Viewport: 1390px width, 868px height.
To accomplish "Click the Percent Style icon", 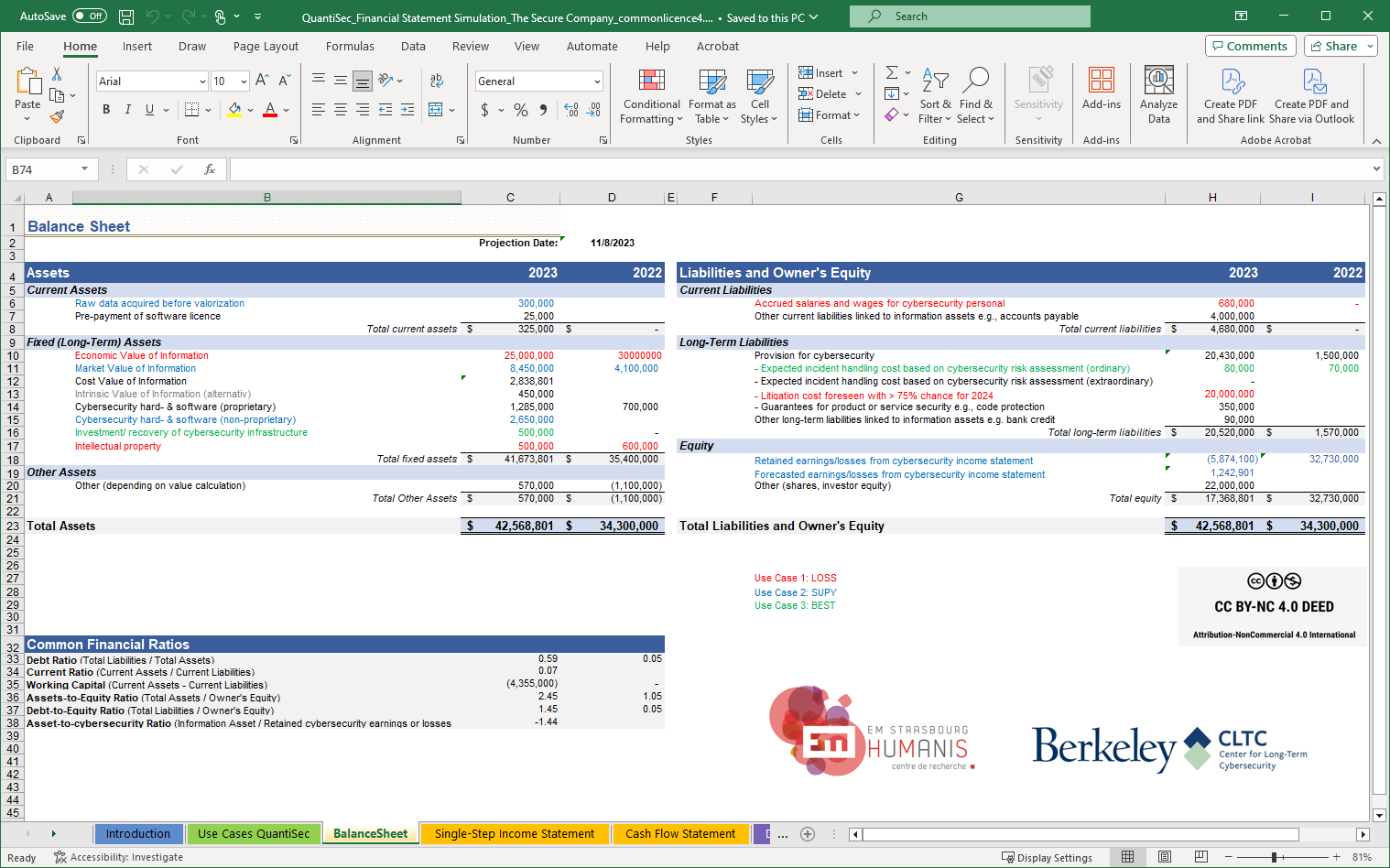I will (x=521, y=110).
